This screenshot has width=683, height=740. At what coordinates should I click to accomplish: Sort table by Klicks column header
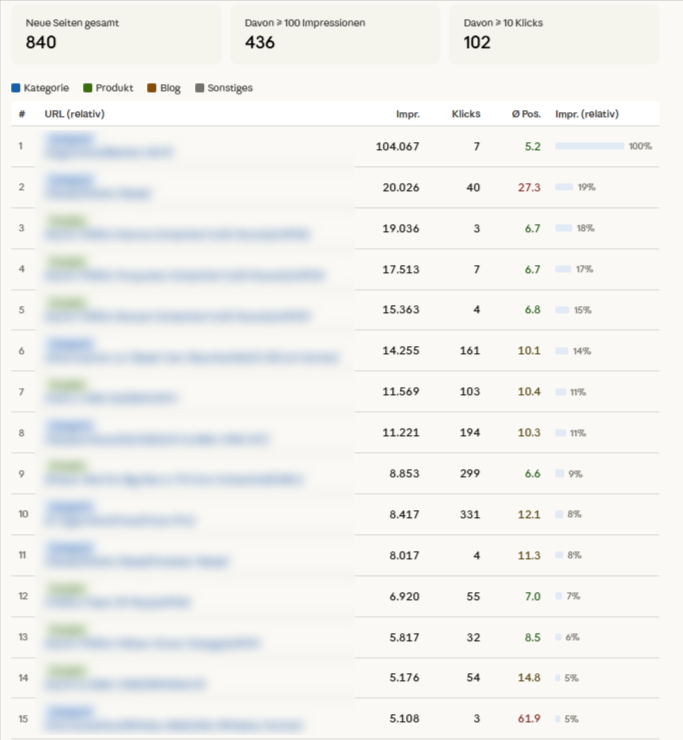point(465,114)
